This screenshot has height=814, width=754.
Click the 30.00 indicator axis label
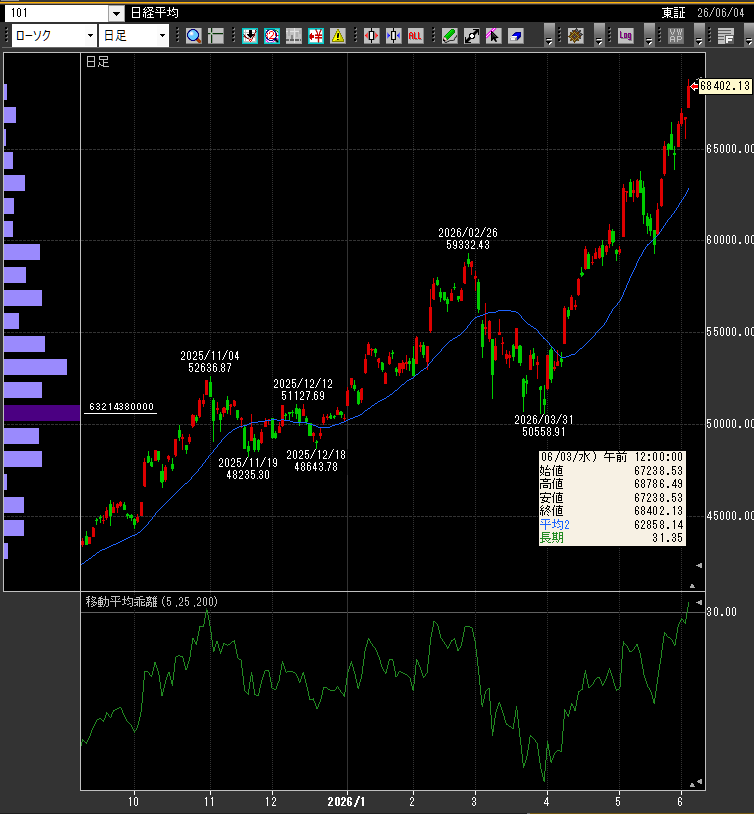tap(721, 612)
